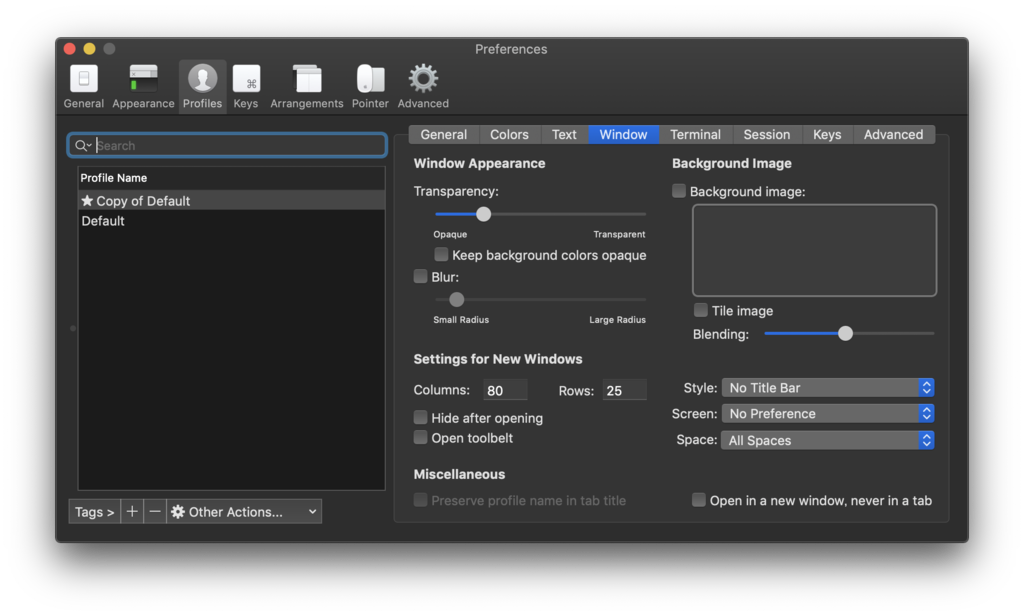Select the Copy of Default profile
The height and width of the screenshot is (616, 1024).
(x=231, y=201)
